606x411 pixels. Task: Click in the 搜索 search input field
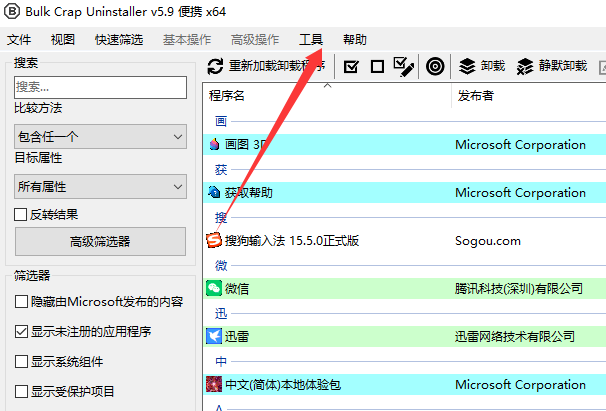tap(100, 87)
